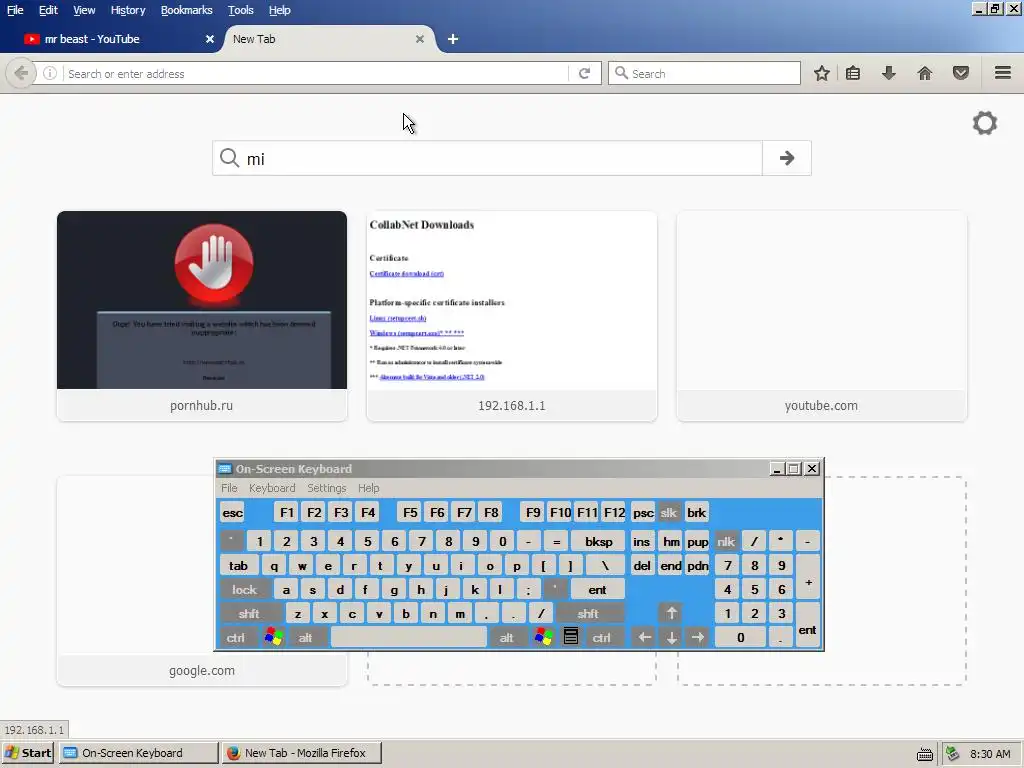The height and width of the screenshot is (768, 1024).
Task: Open the youtube.com tile
Action: [822, 315]
